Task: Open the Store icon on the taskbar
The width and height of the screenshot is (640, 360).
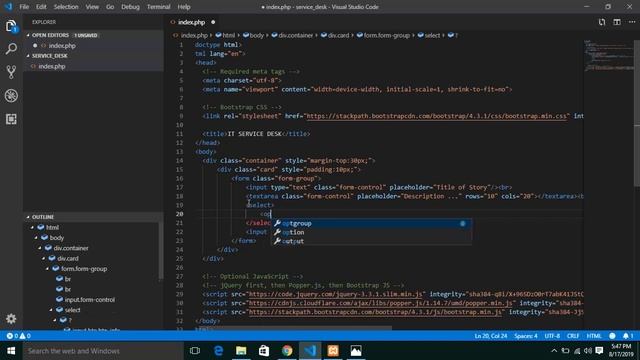Action: pyautogui.click(x=264, y=351)
